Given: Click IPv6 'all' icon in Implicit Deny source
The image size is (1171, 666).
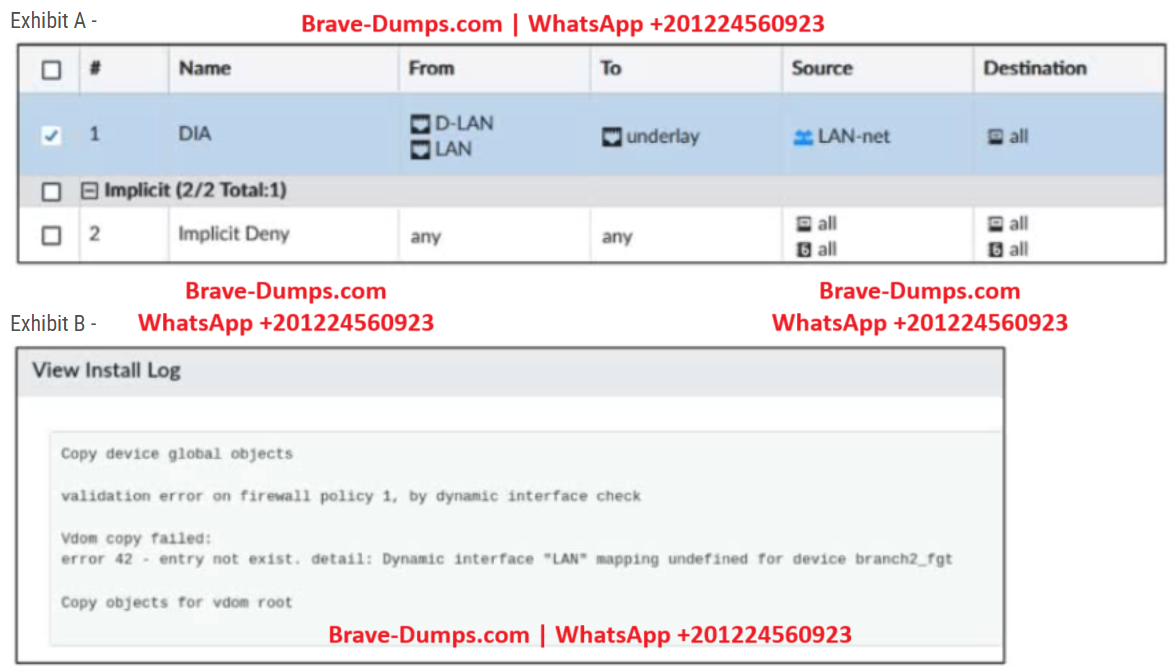Looking at the screenshot, I should [x=803, y=249].
